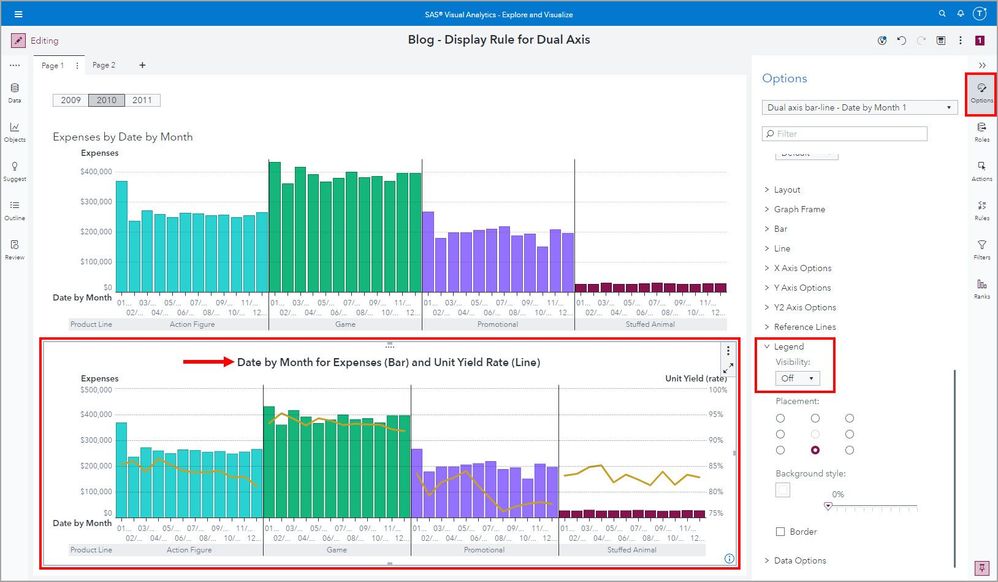Open the dual axis chart's object menu
998x582 pixels.
pyautogui.click(x=728, y=351)
